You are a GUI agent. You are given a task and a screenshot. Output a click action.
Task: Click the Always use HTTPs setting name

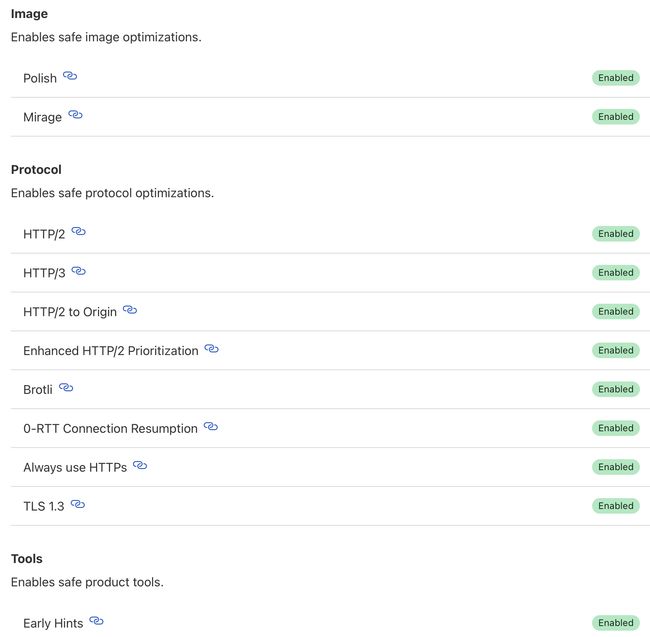[x=75, y=467]
